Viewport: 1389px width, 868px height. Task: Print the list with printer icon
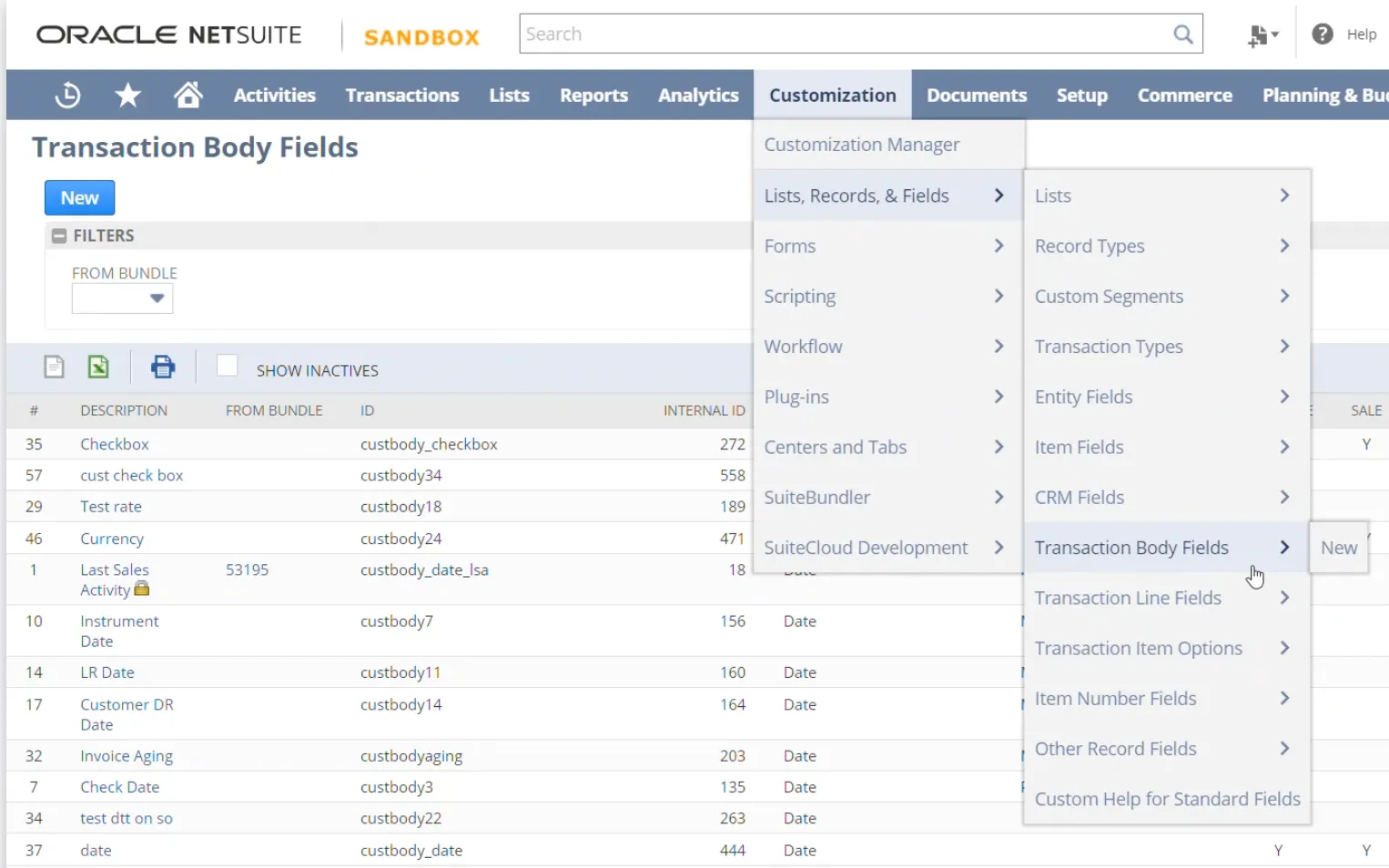[x=163, y=367]
